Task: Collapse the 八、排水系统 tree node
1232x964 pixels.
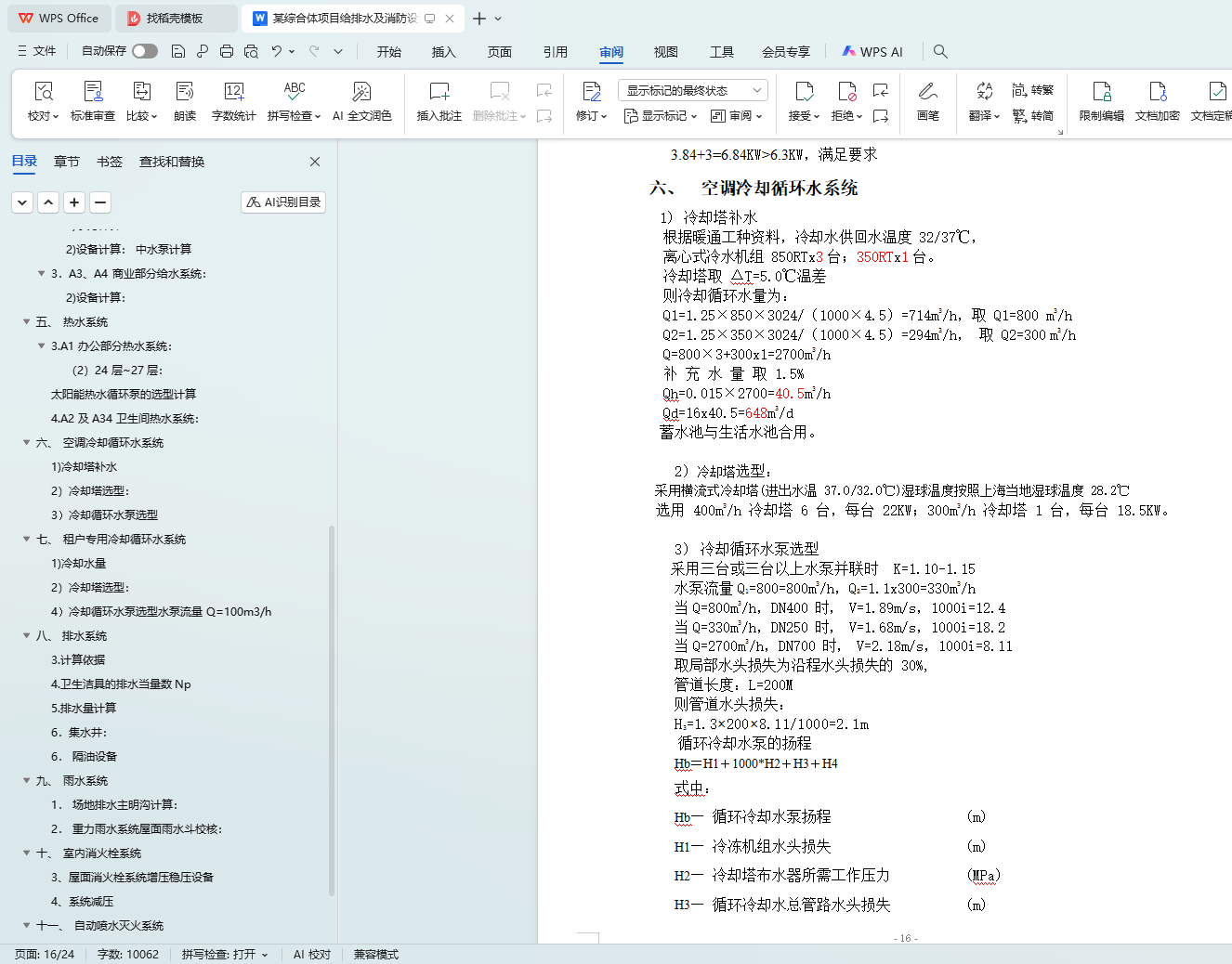Action: tap(27, 636)
